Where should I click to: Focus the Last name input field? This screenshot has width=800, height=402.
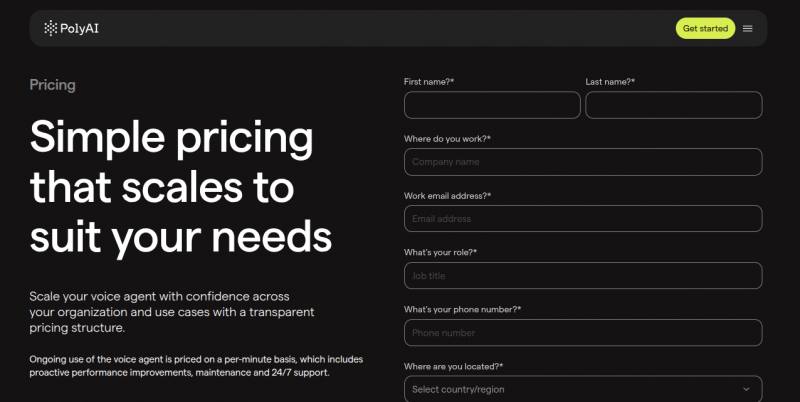click(673, 105)
